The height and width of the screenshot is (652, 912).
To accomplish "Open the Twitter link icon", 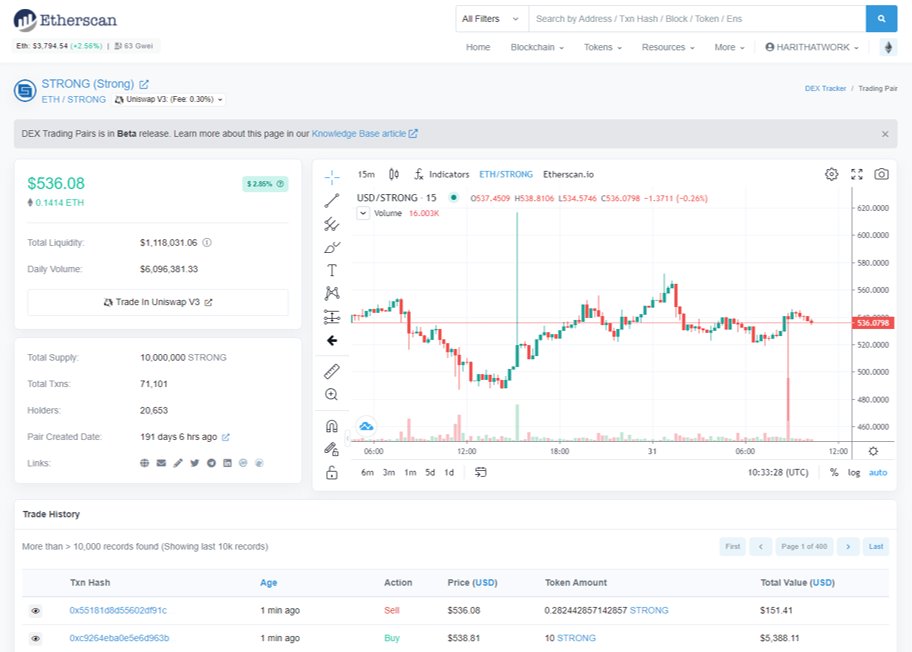I will 194,463.
